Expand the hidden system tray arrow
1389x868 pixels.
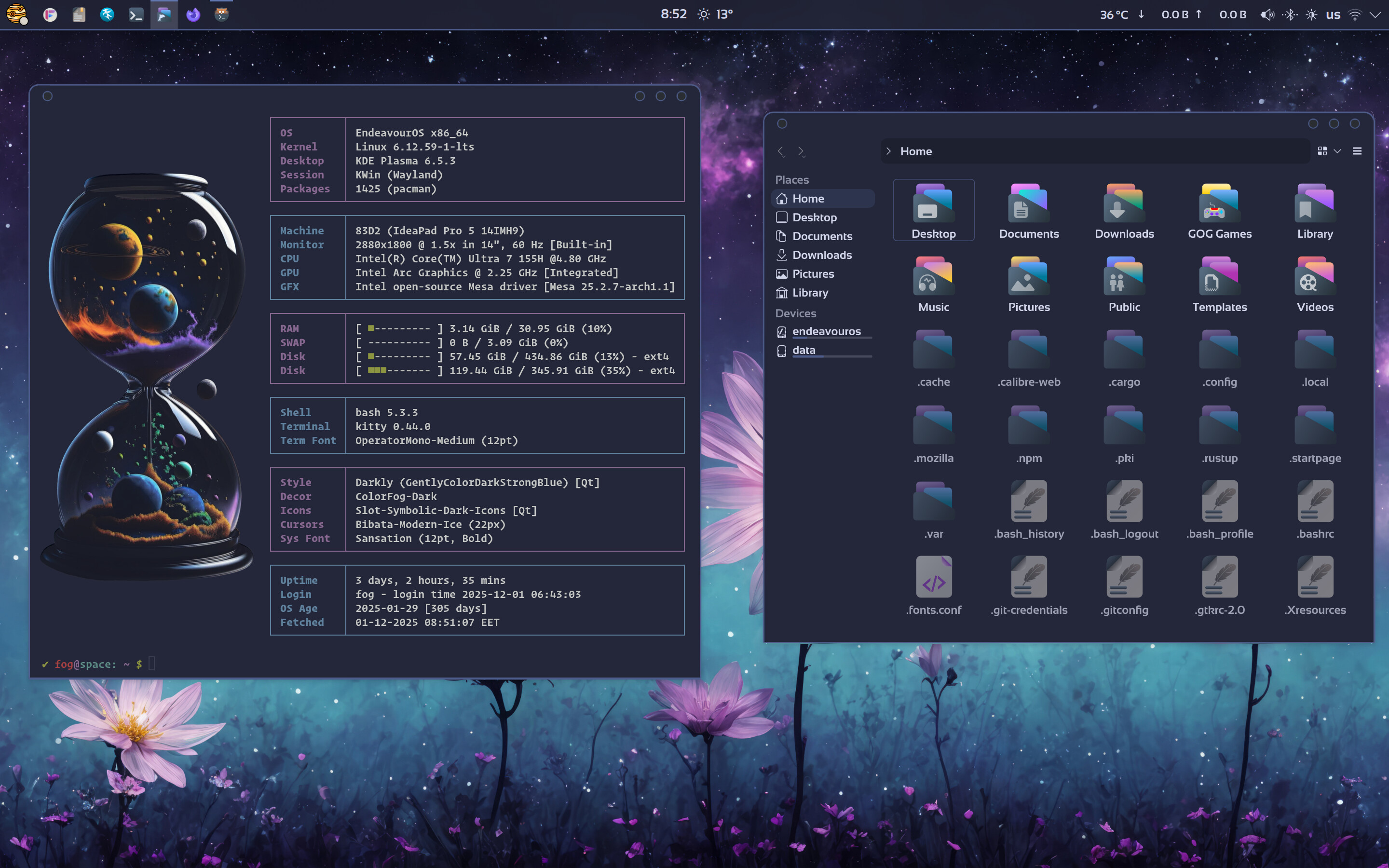1375,15
